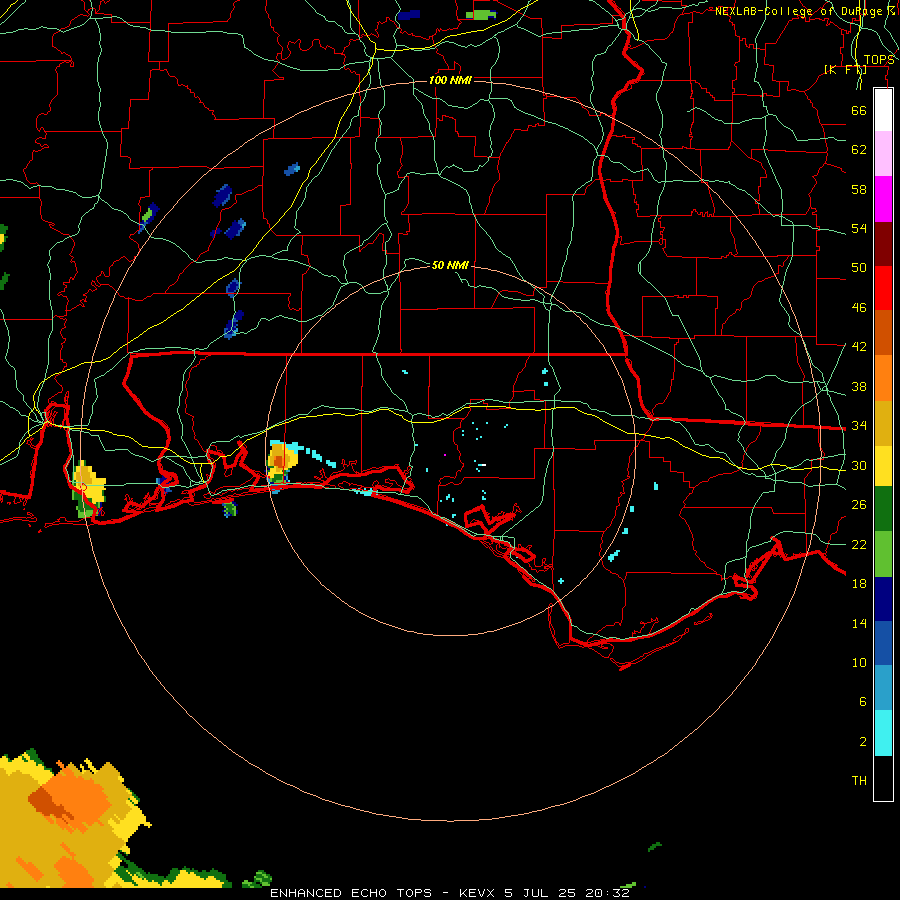Click the TH legend label
Viewport: 900px width, 900px height.
(859, 781)
